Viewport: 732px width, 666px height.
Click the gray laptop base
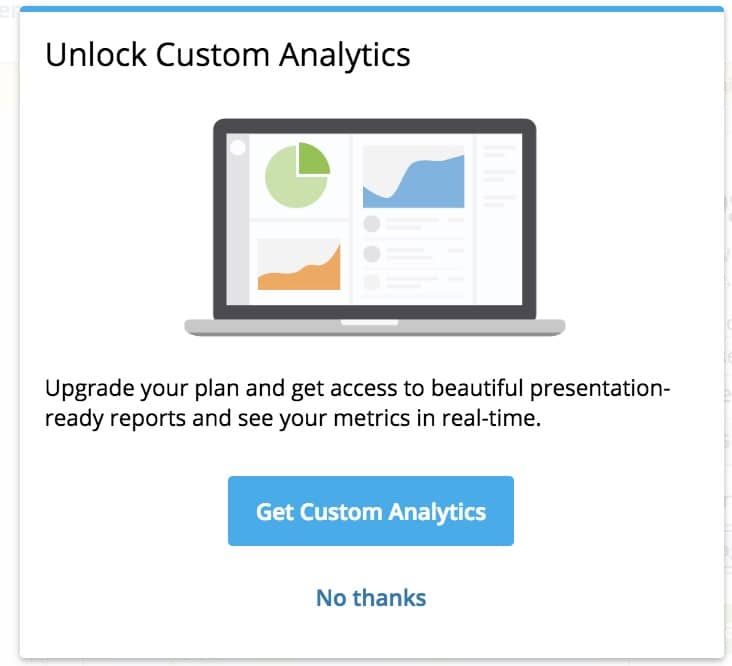[375, 328]
